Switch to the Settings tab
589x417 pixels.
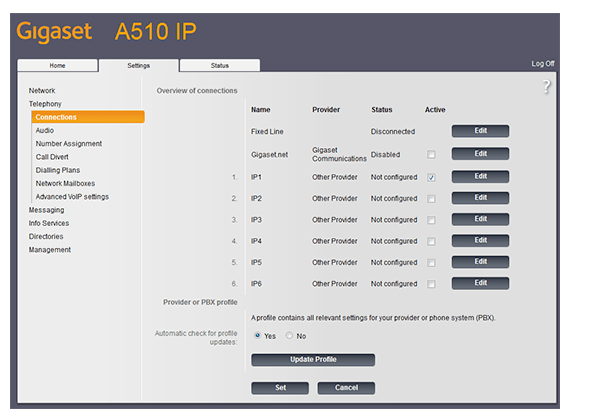pos(139,65)
